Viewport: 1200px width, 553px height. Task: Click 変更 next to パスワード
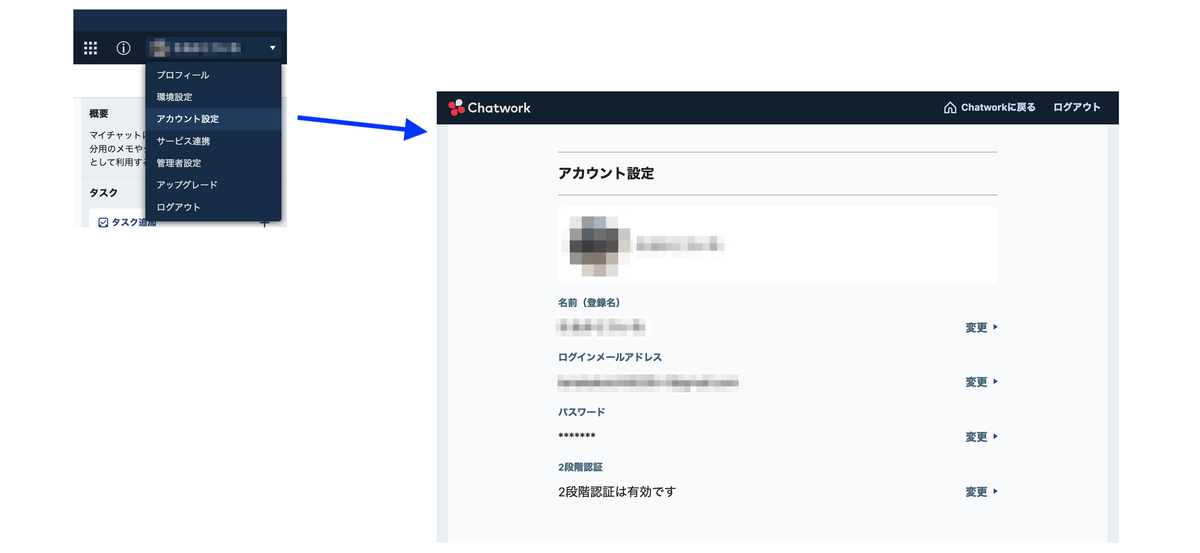[981, 437]
